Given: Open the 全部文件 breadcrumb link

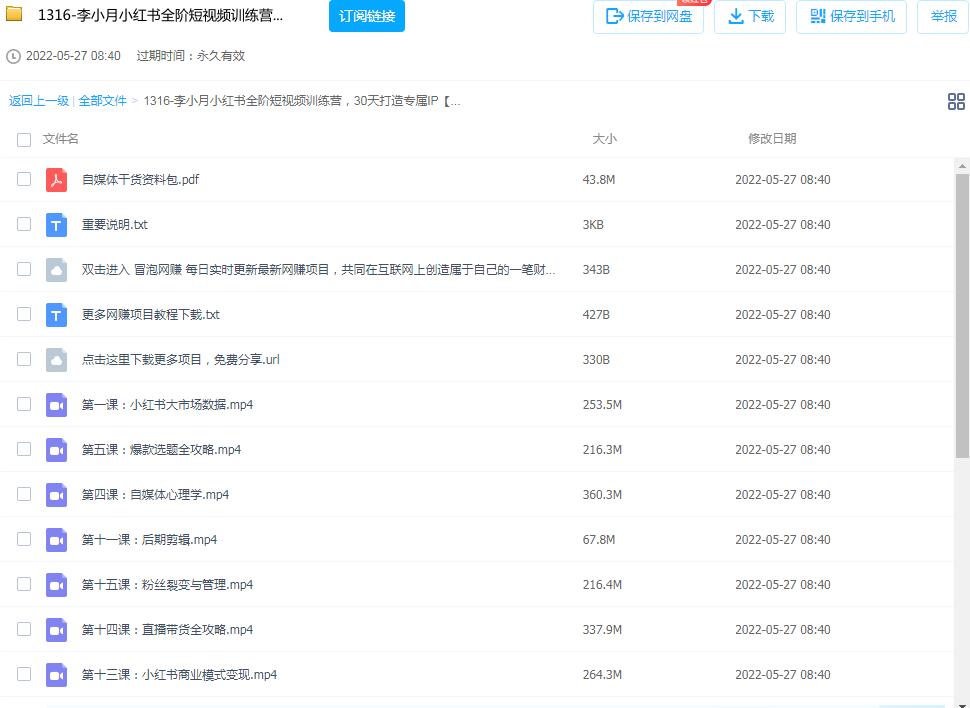Looking at the screenshot, I should (x=103, y=101).
